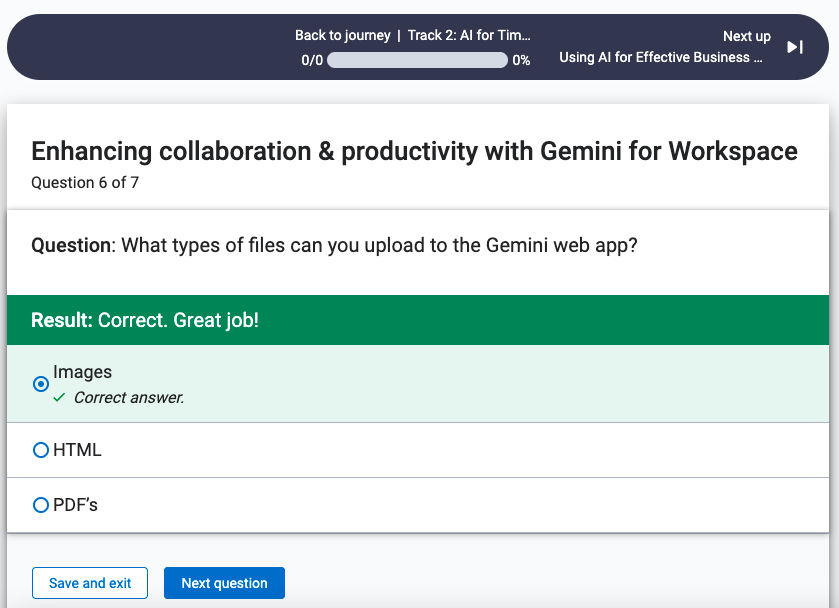Click the Next up label

[x=746, y=36]
